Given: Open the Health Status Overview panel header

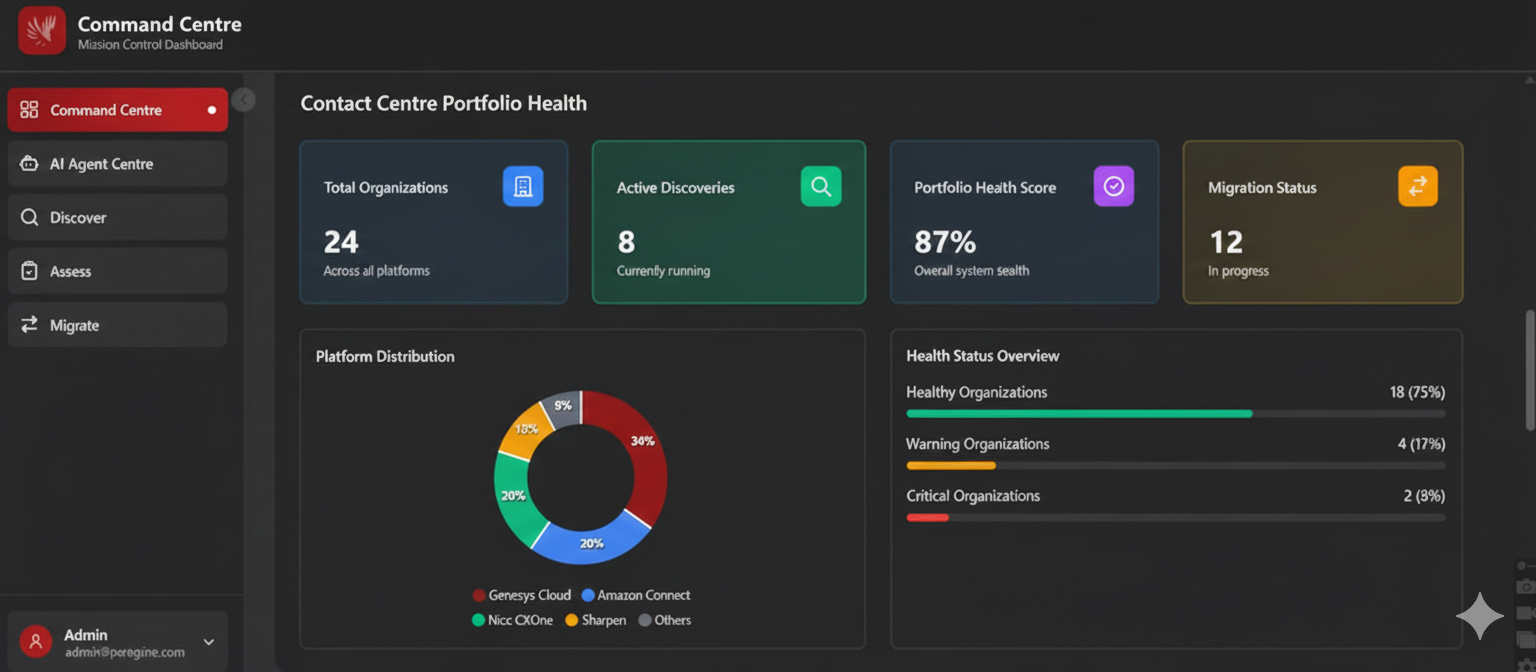Looking at the screenshot, I should point(981,355).
